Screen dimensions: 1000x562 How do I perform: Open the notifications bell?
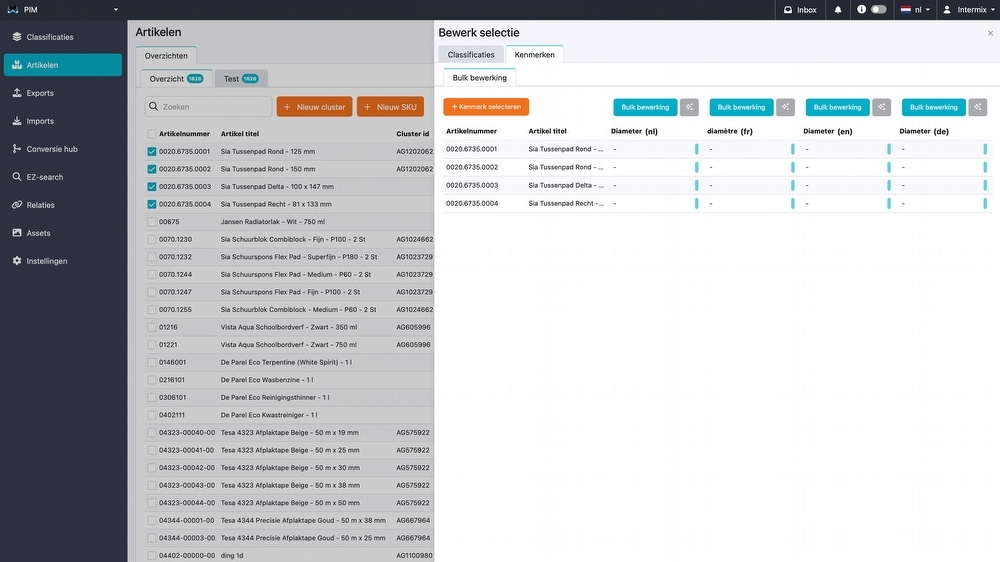(838, 10)
